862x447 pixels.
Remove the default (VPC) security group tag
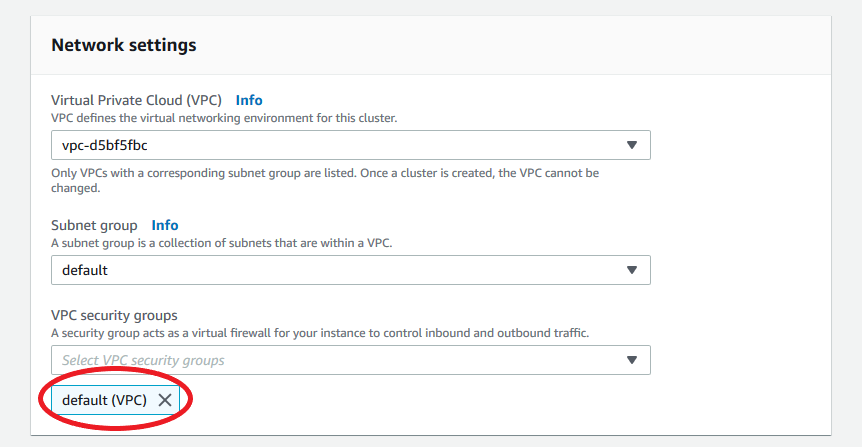(x=165, y=400)
